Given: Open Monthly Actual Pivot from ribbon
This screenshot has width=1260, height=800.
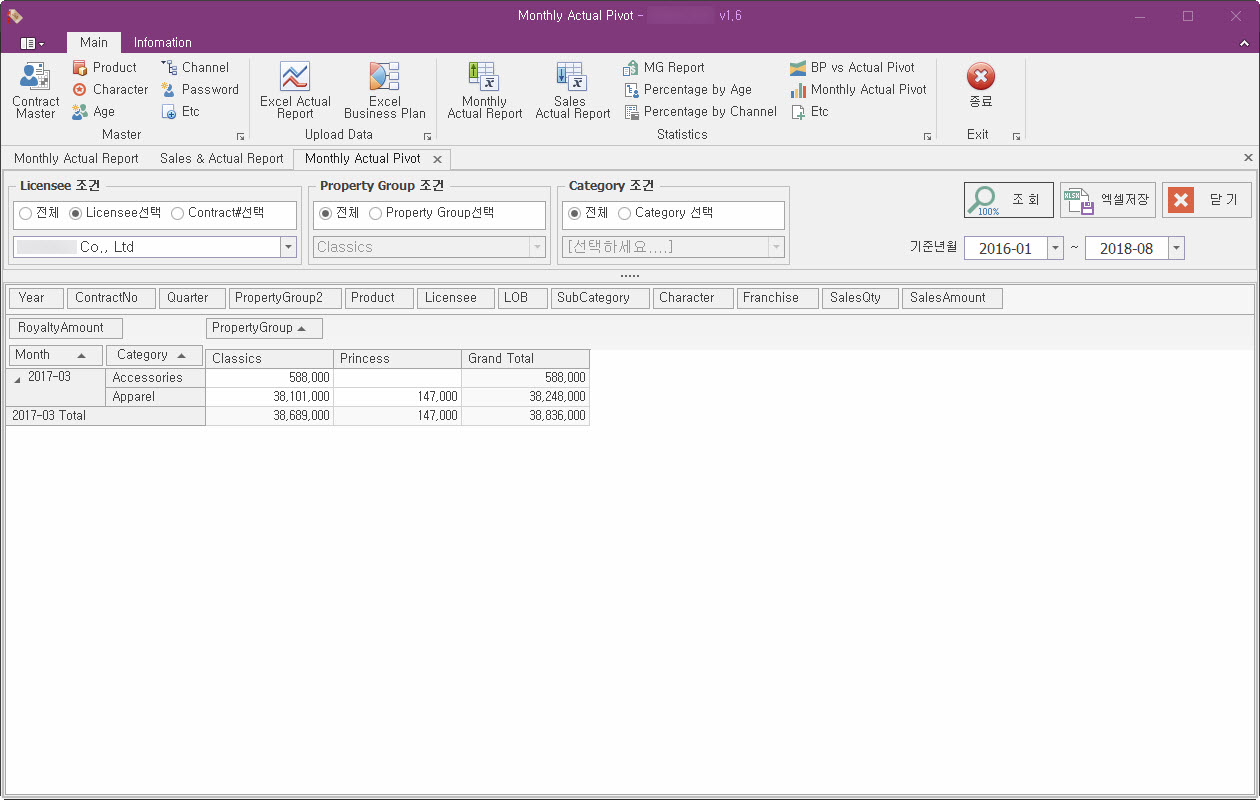Looking at the screenshot, I should coord(858,89).
